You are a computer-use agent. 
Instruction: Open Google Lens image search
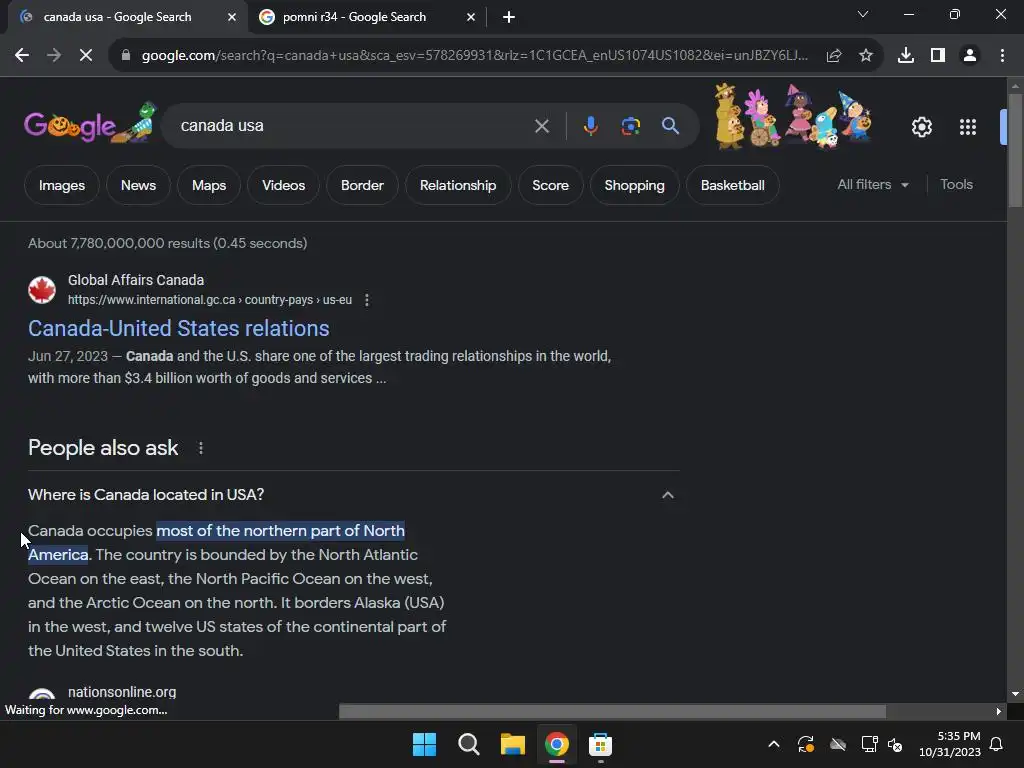(630, 125)
